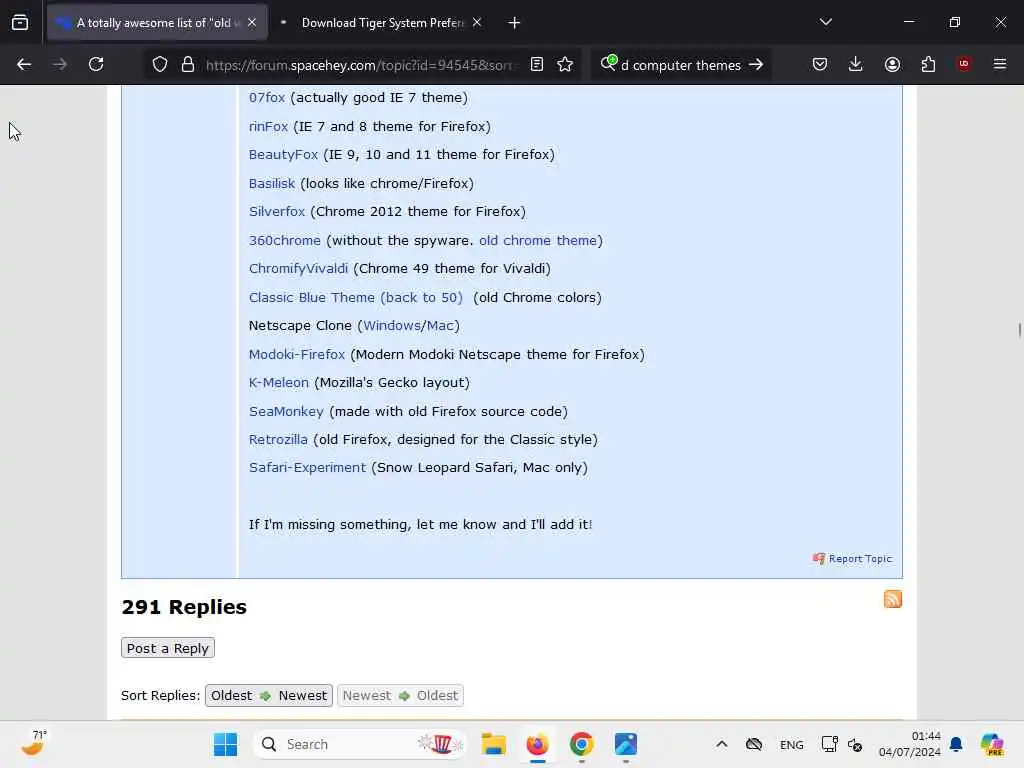This screenshot has width=1024, height=768.
Task: Open the K-Meleon link
Action: [279, 383]
